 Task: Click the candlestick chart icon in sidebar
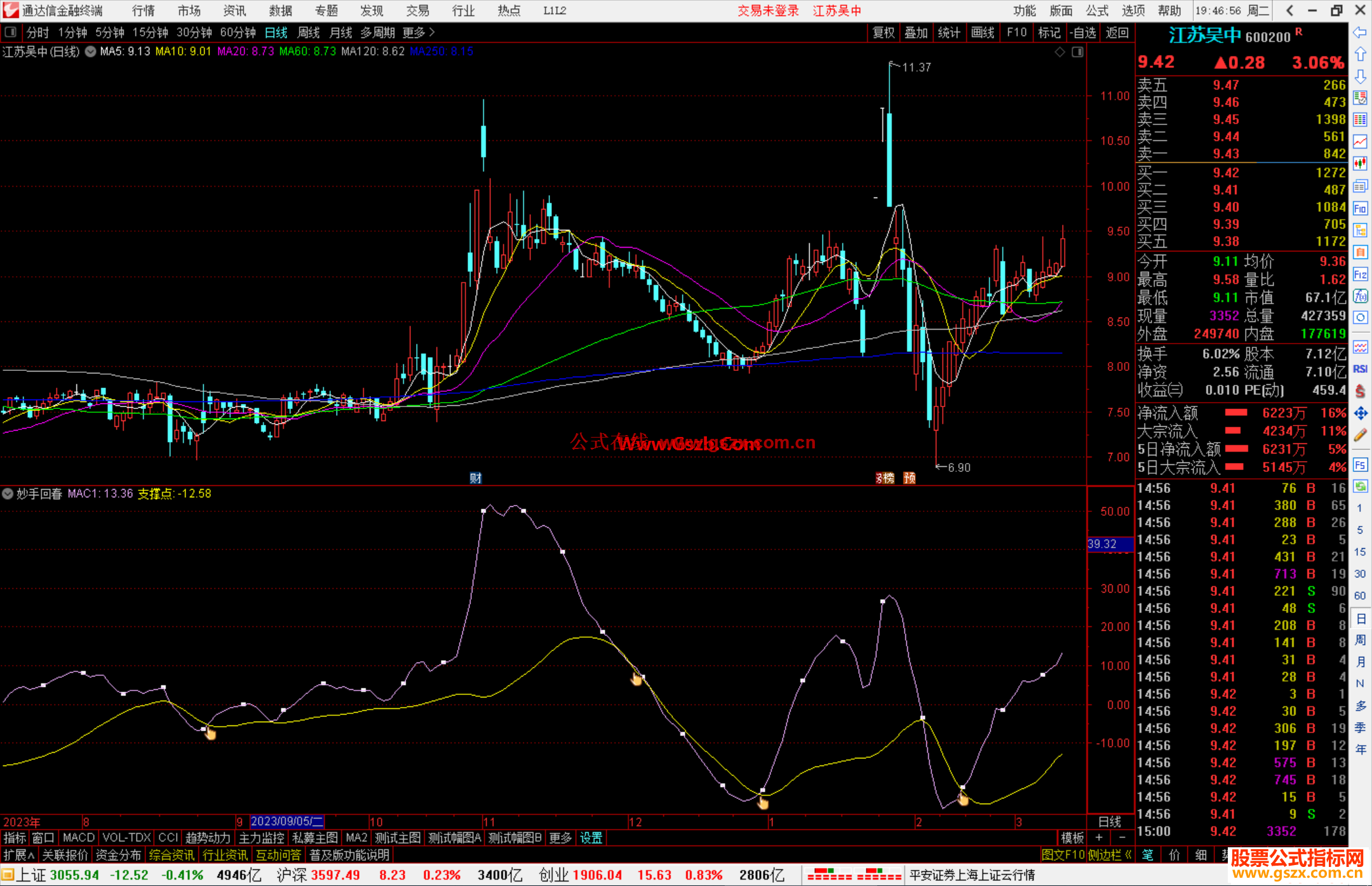coord(1360,164)
